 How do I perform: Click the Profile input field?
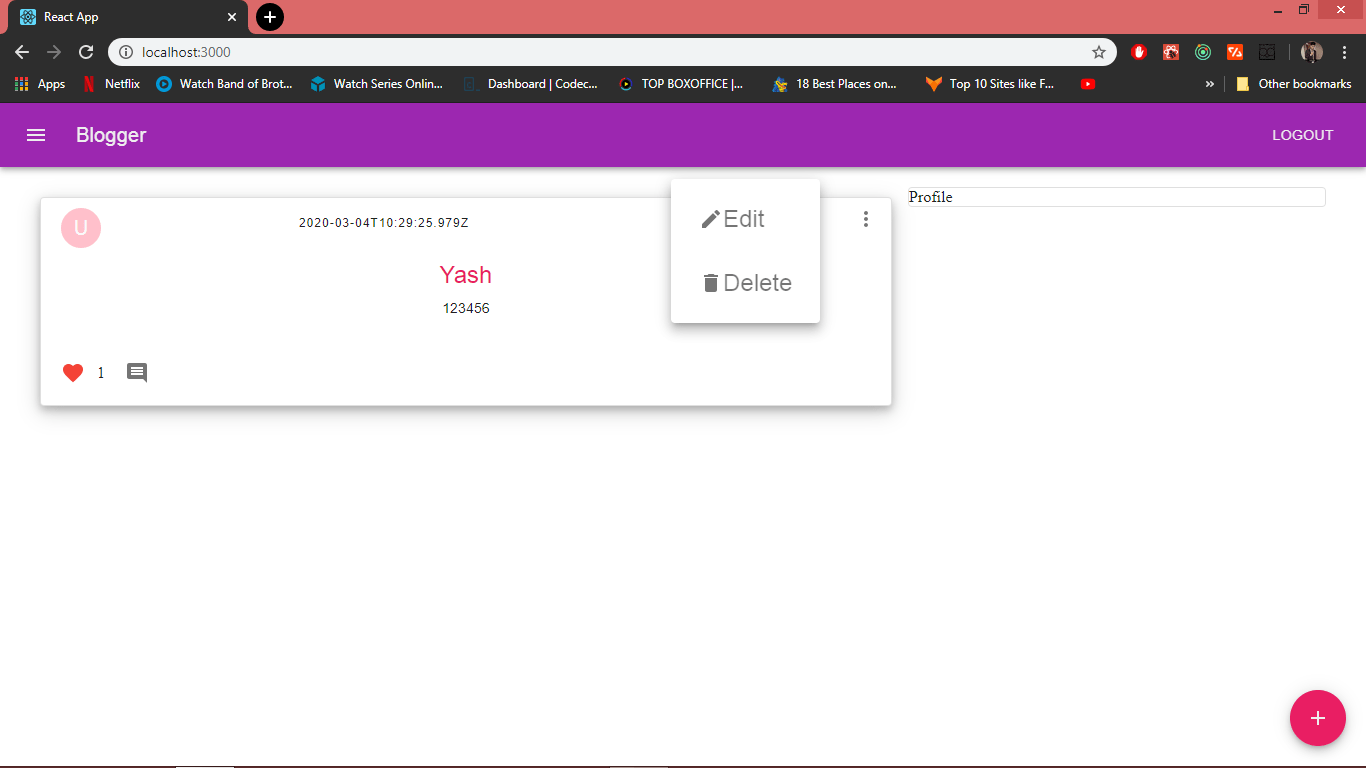[x=1115, y=197]
